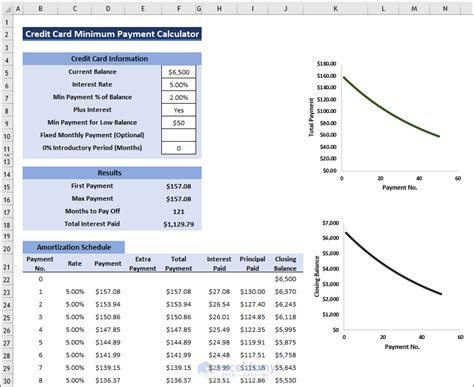Select interest paid $27.08
The width and height of the screenshot is (474, 387).
point(219,292)
